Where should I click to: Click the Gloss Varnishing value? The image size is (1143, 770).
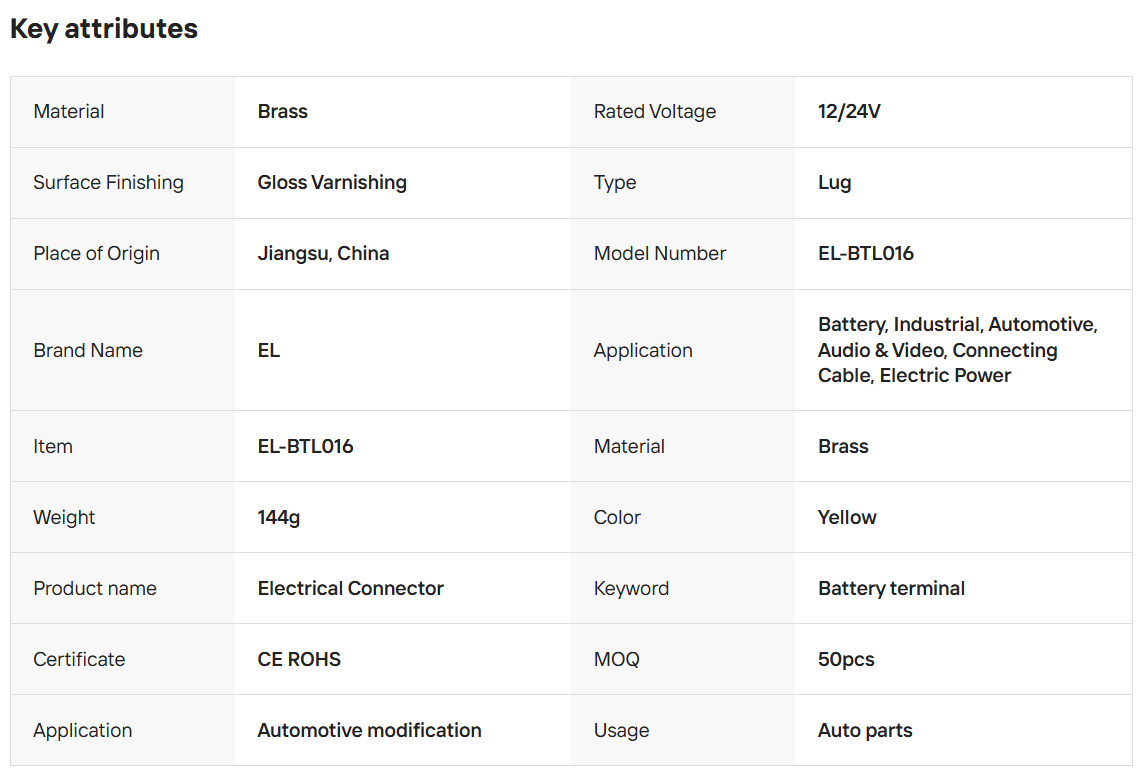click(332, 183)
